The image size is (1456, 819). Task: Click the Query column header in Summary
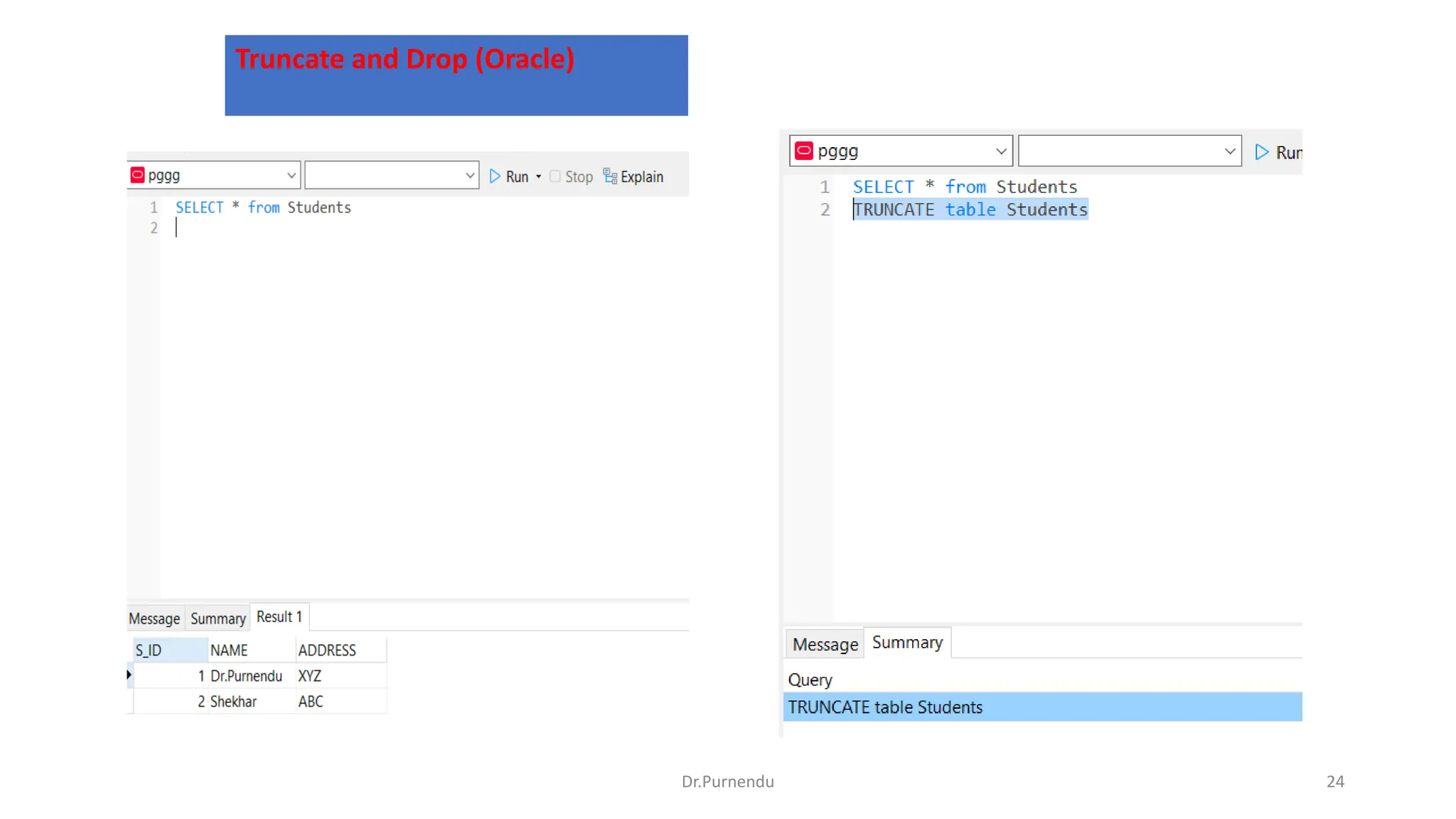point(810,680)
